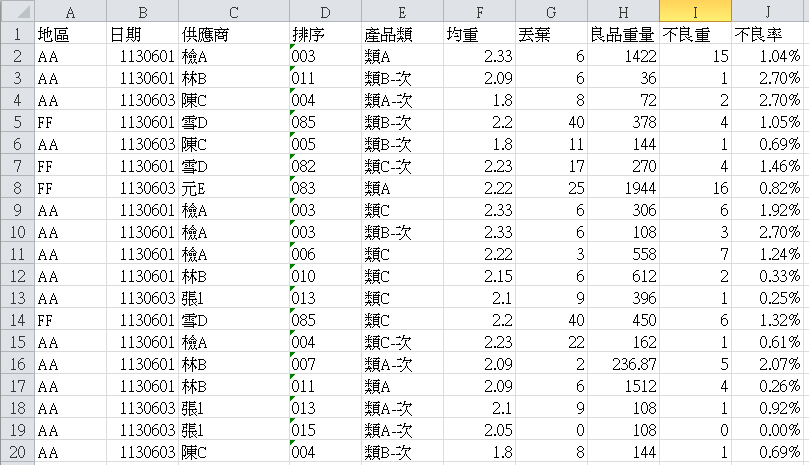Select column G header

click(552, 11)
